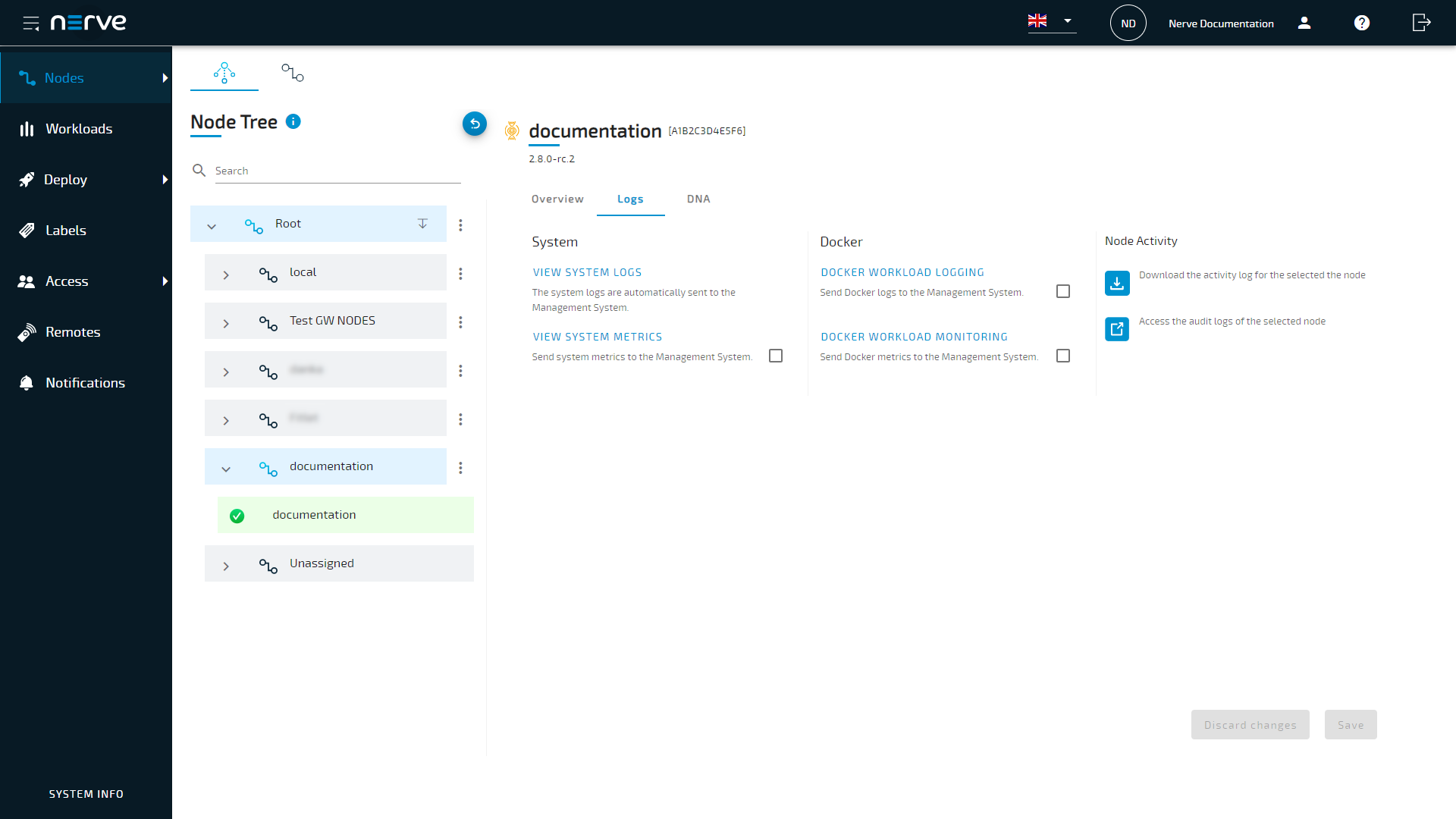This screenshot has width=1456, height=819.
Task: Expand the documentation node group
Action: 225,466
